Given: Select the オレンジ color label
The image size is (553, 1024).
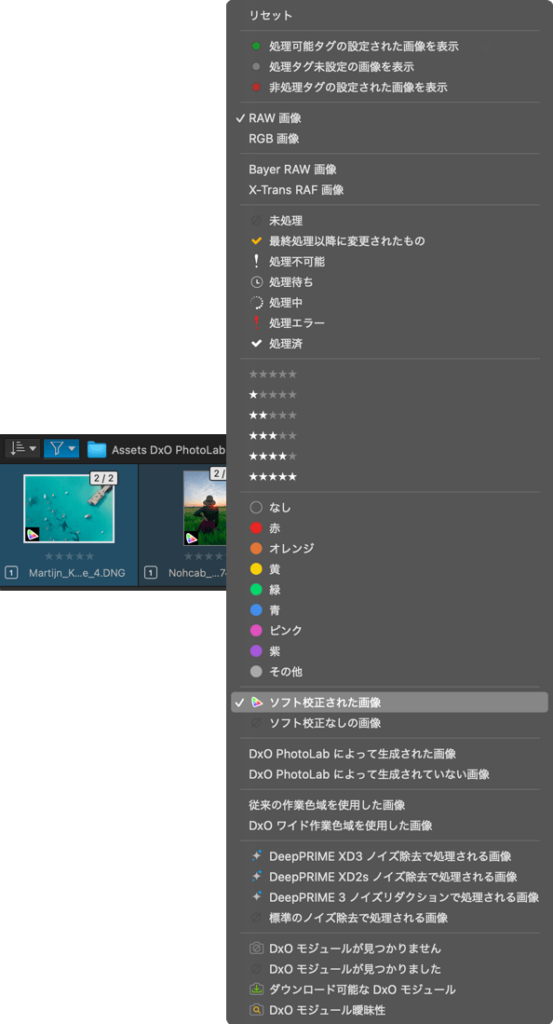Looking at the screenshot, I should pos(389,548).
